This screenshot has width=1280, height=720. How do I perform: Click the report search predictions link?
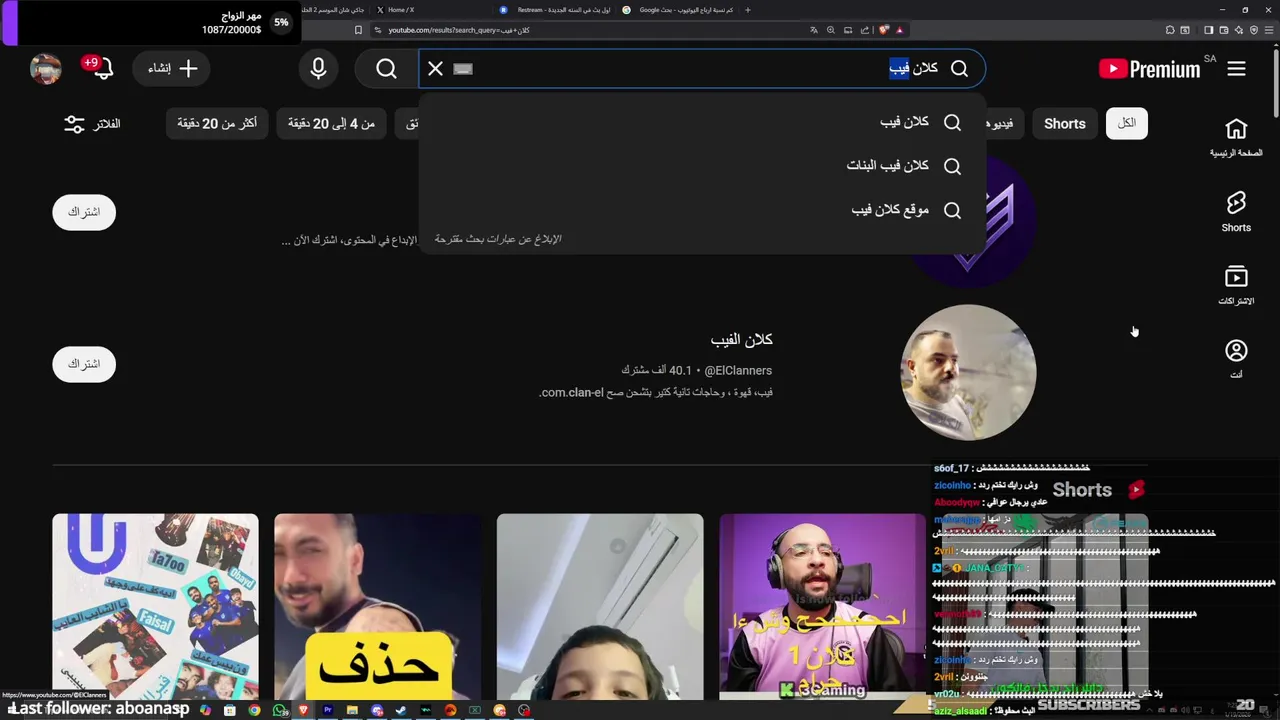click(x=498, y=239)
